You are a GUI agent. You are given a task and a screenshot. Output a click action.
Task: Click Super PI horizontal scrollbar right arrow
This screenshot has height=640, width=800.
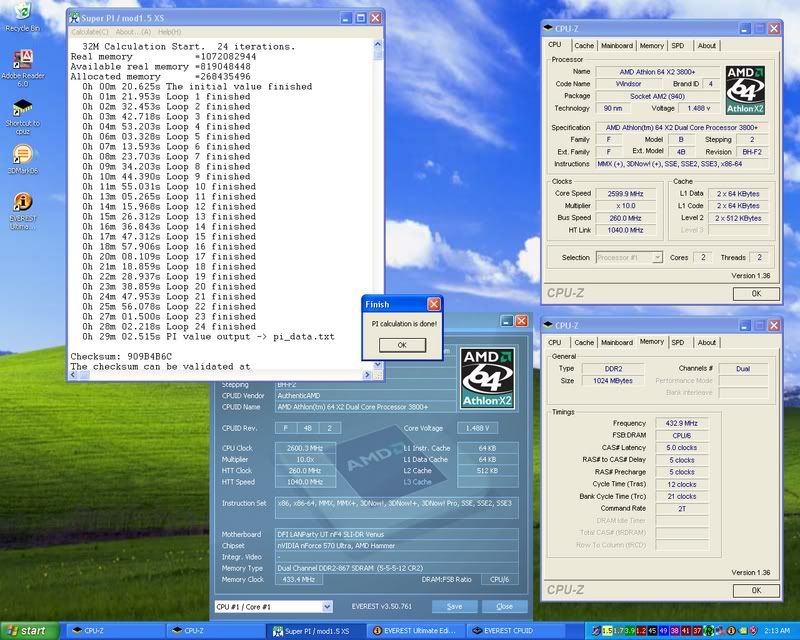[367, 375]
